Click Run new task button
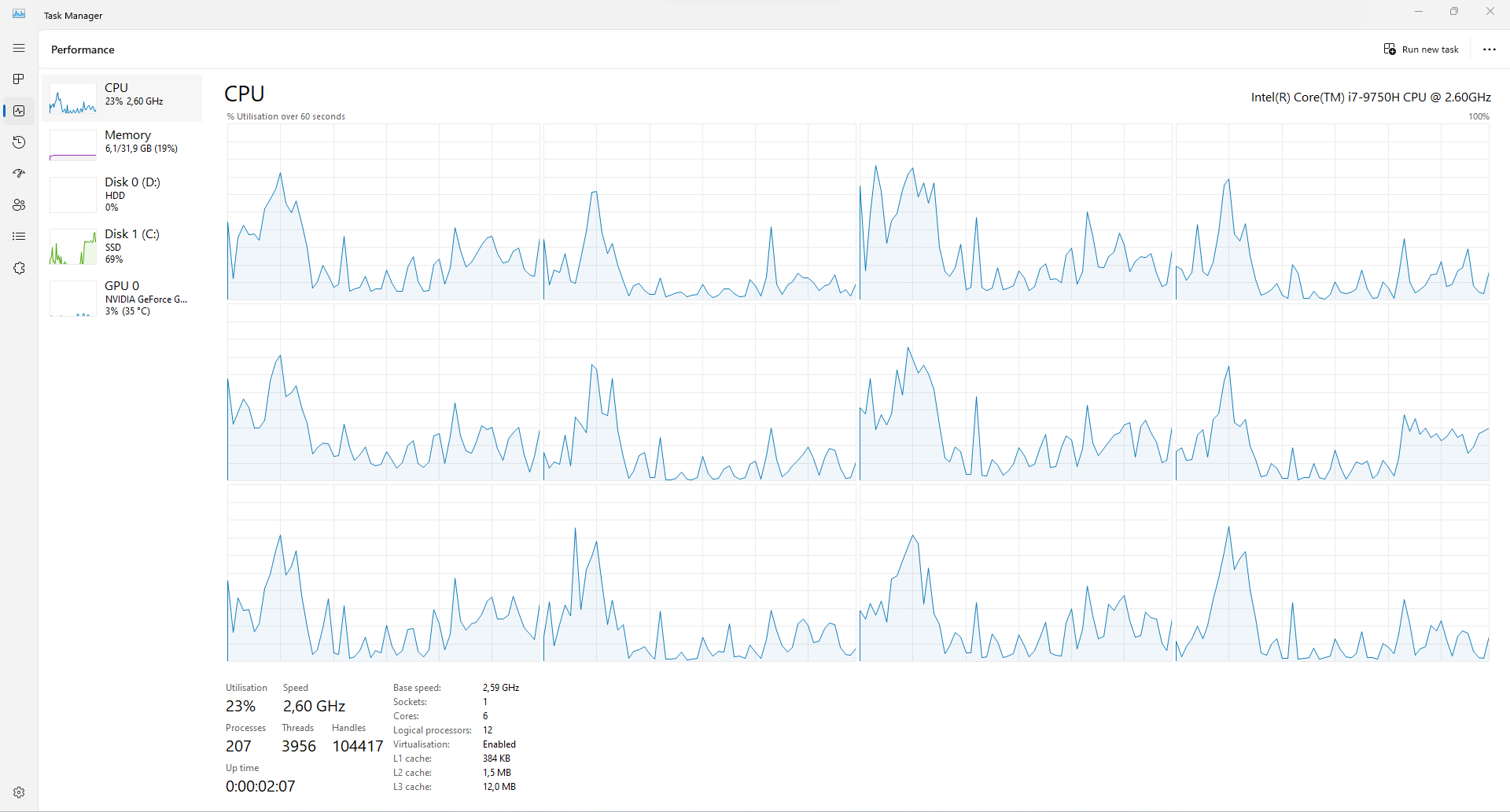Viewport: 1510px width, 812px height. click(1421, 50)
